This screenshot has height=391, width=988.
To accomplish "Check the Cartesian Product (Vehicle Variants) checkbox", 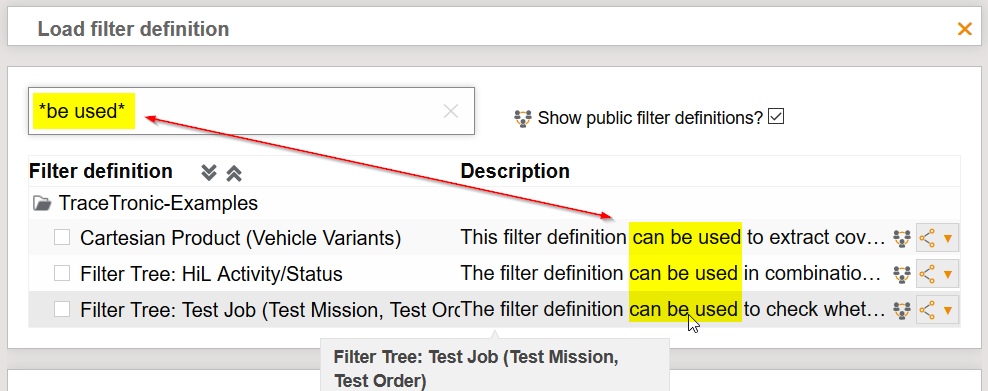I will pyautogui.click(x=62, y=237).
